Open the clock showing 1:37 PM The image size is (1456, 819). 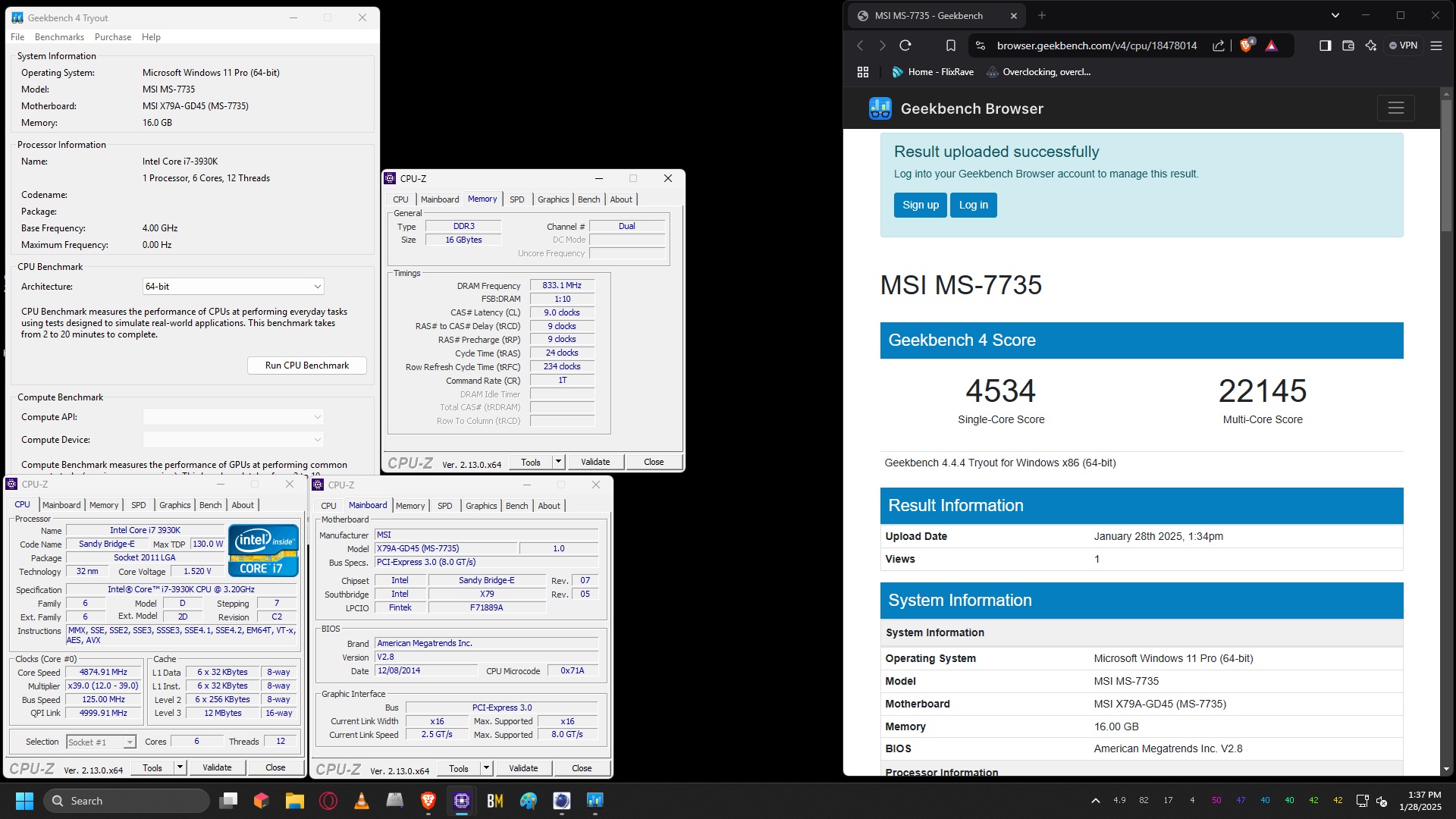click(x=1420, y=801)
